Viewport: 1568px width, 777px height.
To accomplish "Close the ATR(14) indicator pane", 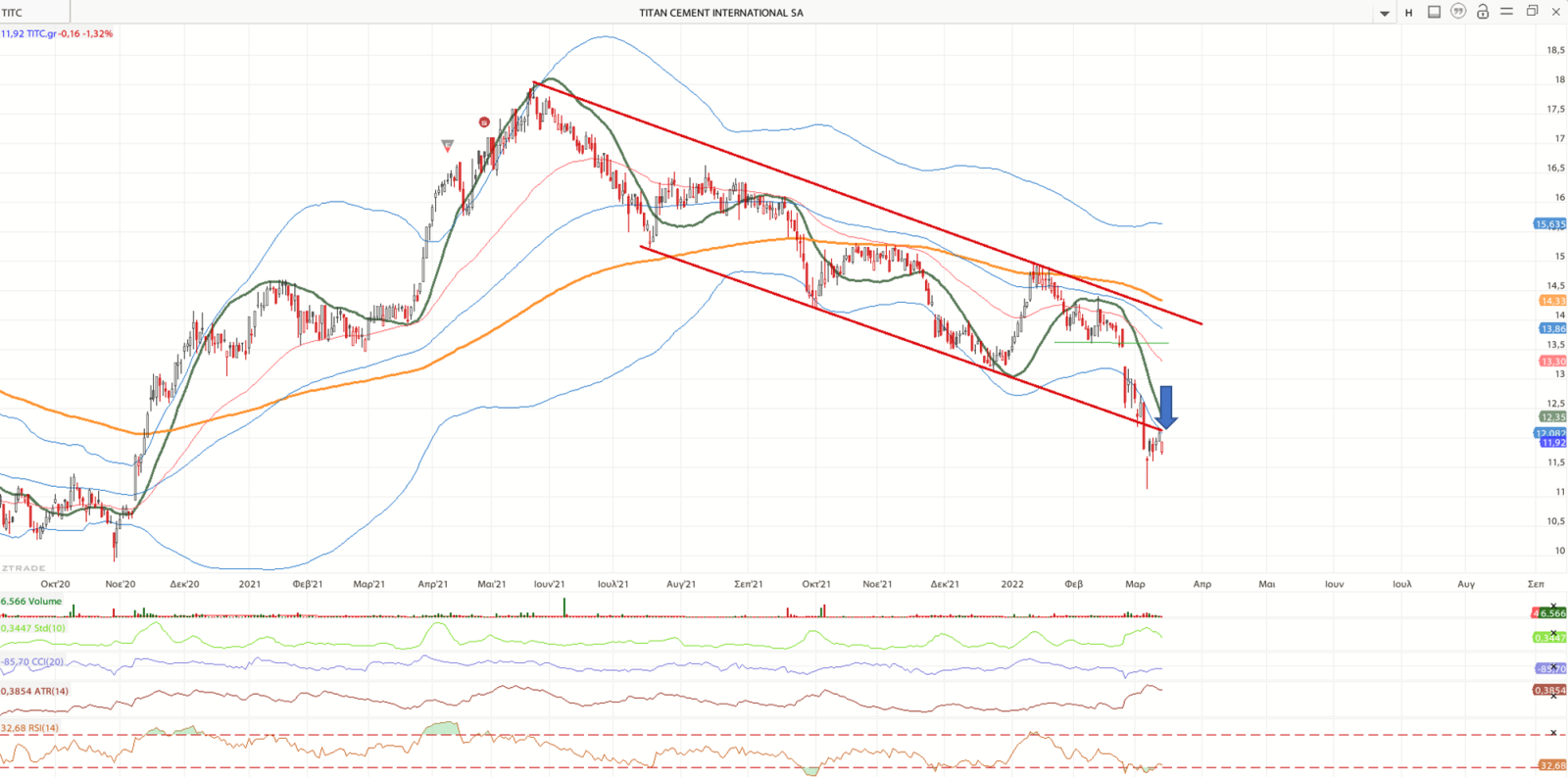I will tap(1553, 696).
